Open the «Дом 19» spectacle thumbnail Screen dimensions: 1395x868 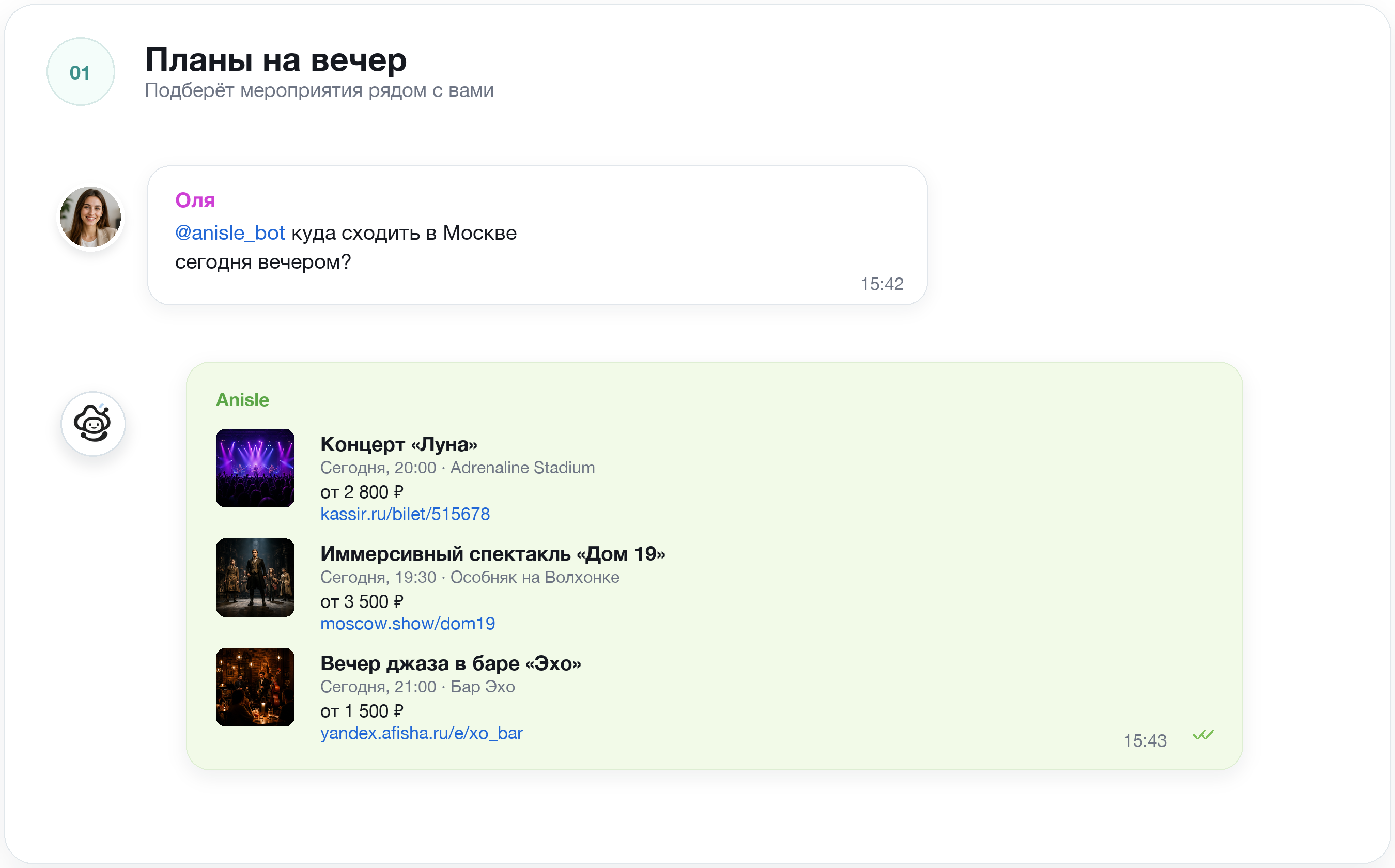pos(255,578)
